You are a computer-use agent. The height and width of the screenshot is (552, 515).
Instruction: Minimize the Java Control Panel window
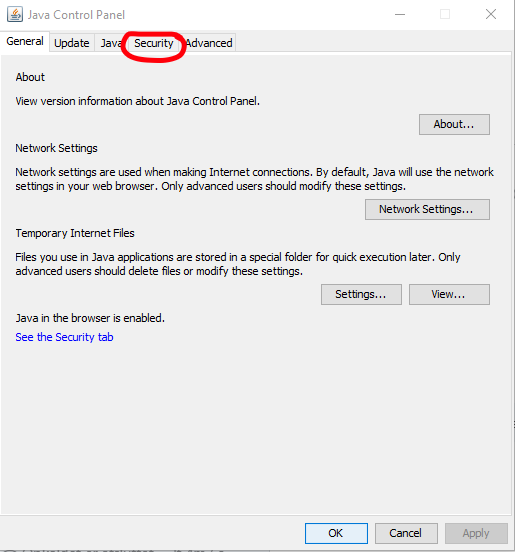400,14
